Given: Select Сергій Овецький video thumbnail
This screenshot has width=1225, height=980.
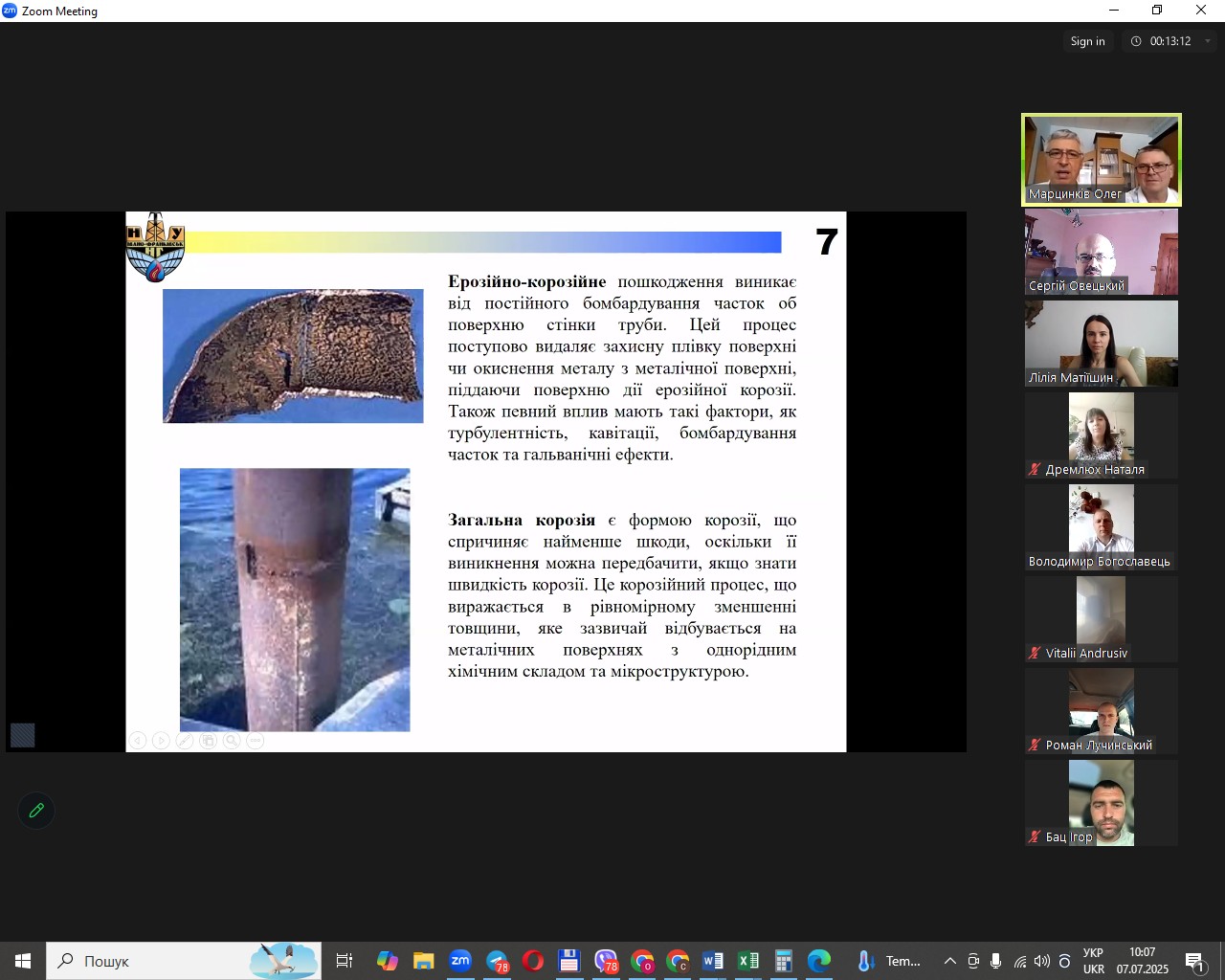Looking at the screenshot, I should coord(1102,252).
